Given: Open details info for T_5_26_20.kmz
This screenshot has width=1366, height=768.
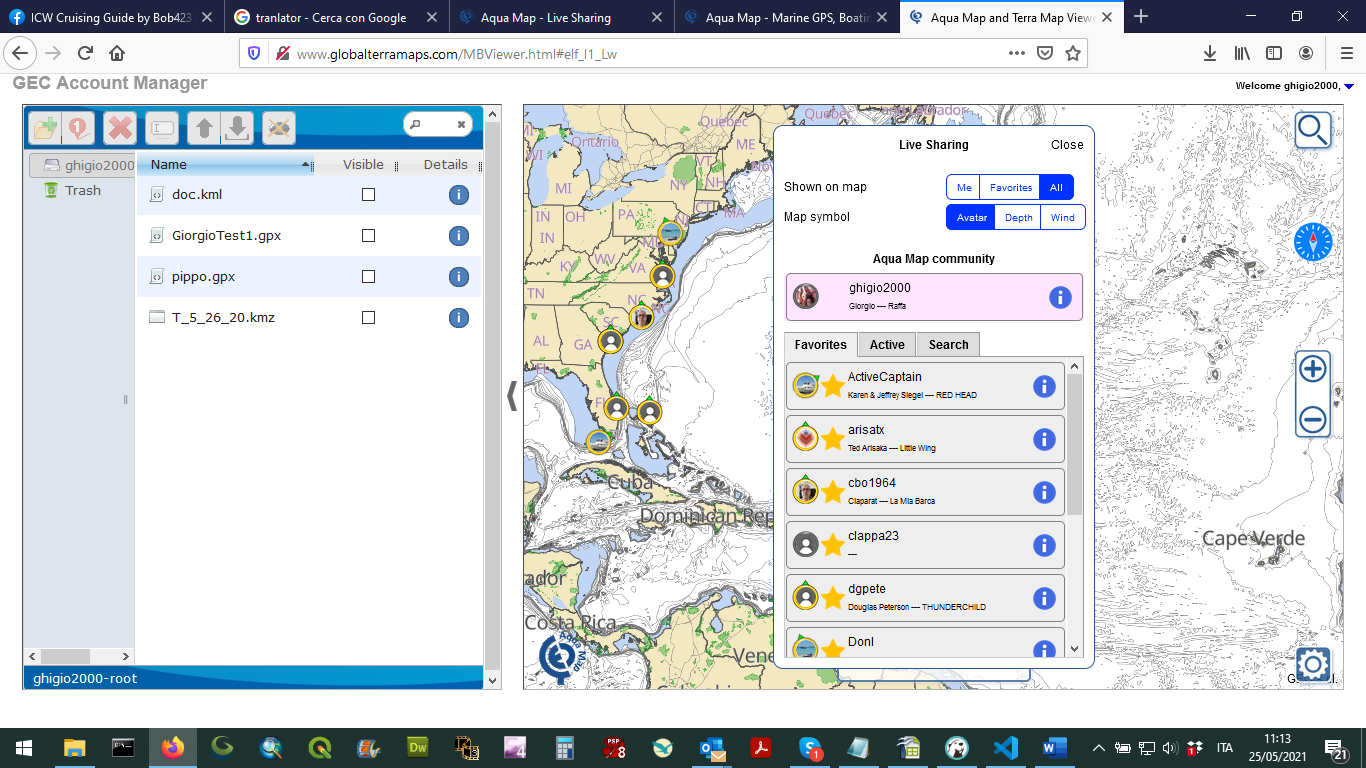Looking at the screenshot, I should tap(459, 318).
